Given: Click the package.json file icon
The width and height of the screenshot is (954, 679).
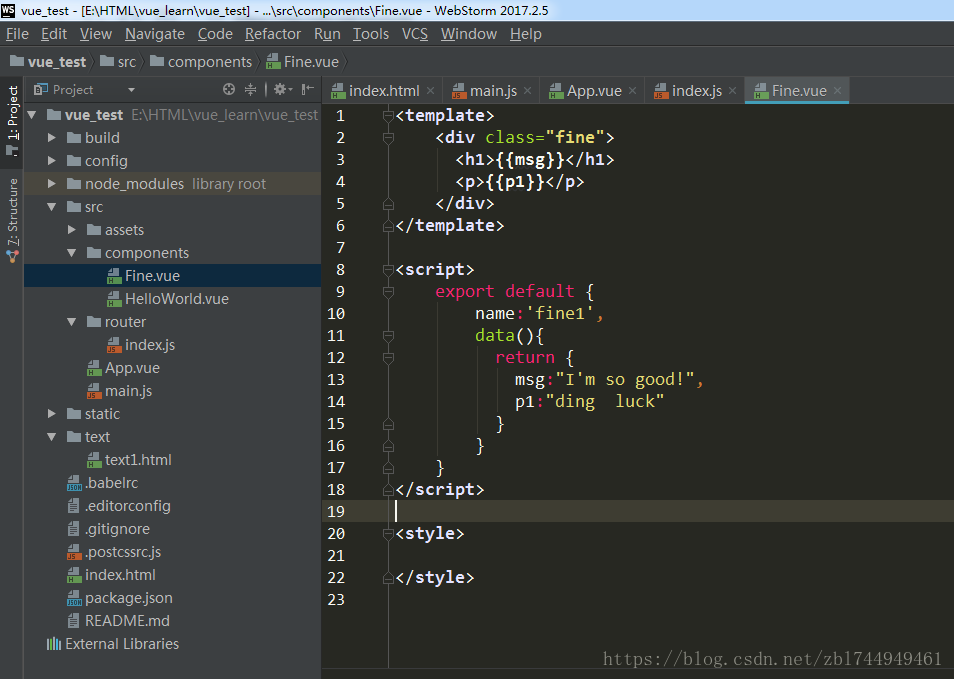Looking at the screenshot, I should coord(74,599).
